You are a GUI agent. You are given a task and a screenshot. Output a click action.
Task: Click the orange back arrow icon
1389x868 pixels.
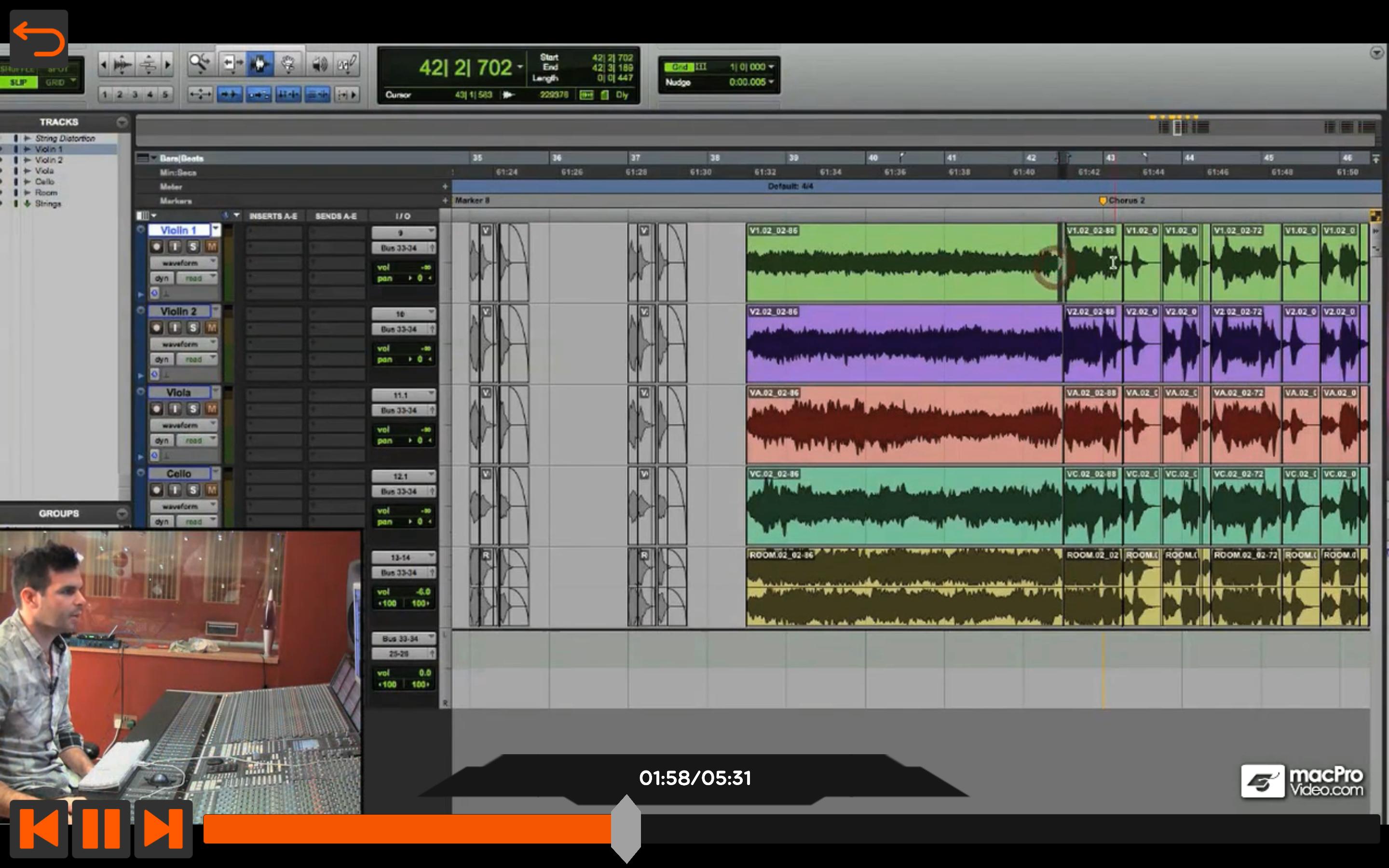click(39, 39)
